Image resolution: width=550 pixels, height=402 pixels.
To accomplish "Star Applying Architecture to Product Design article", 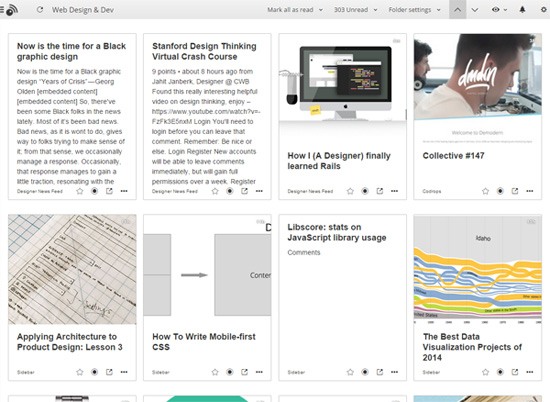I will pos(80,372).
